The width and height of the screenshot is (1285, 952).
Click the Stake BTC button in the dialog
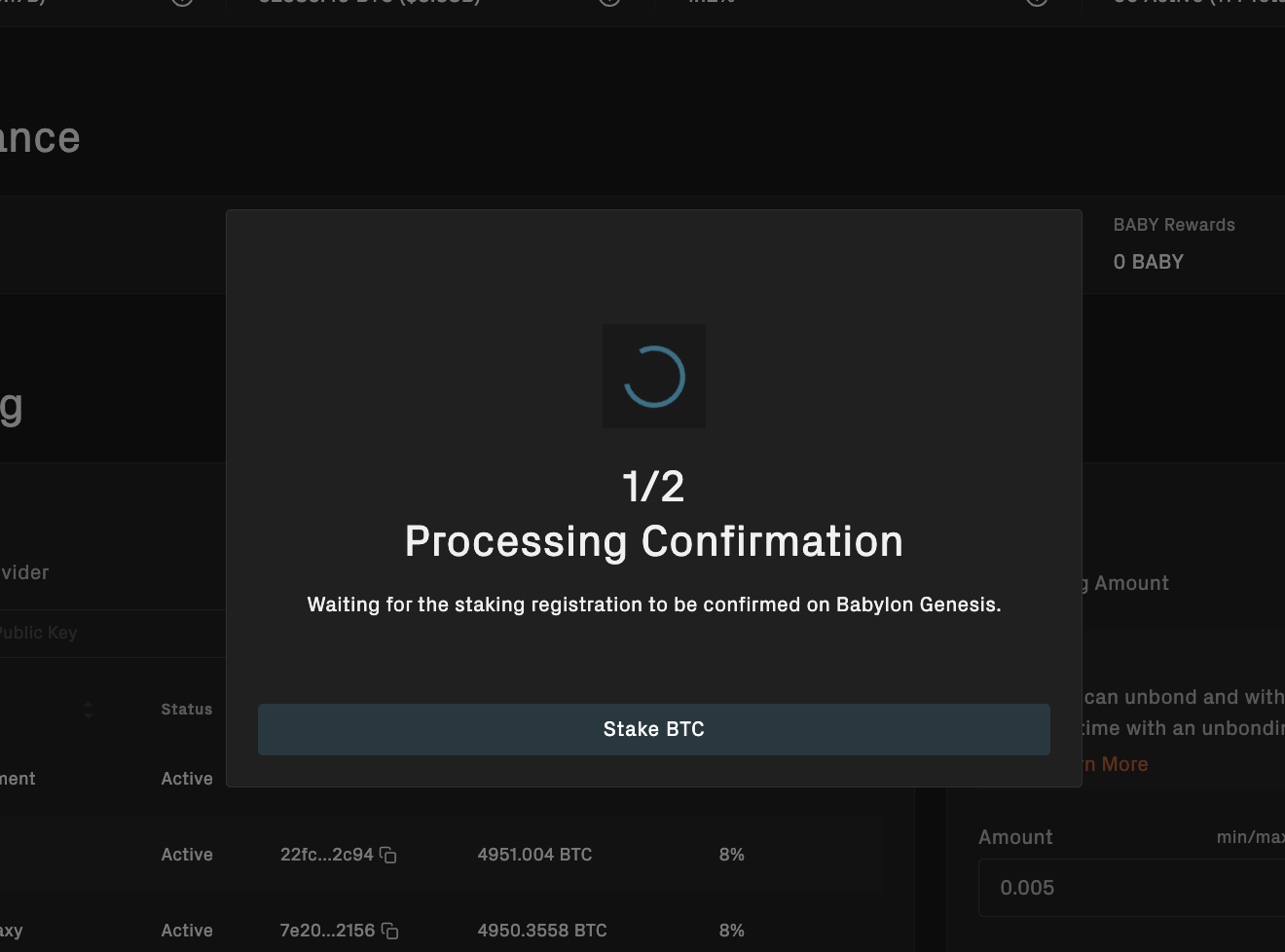[653, 729]
